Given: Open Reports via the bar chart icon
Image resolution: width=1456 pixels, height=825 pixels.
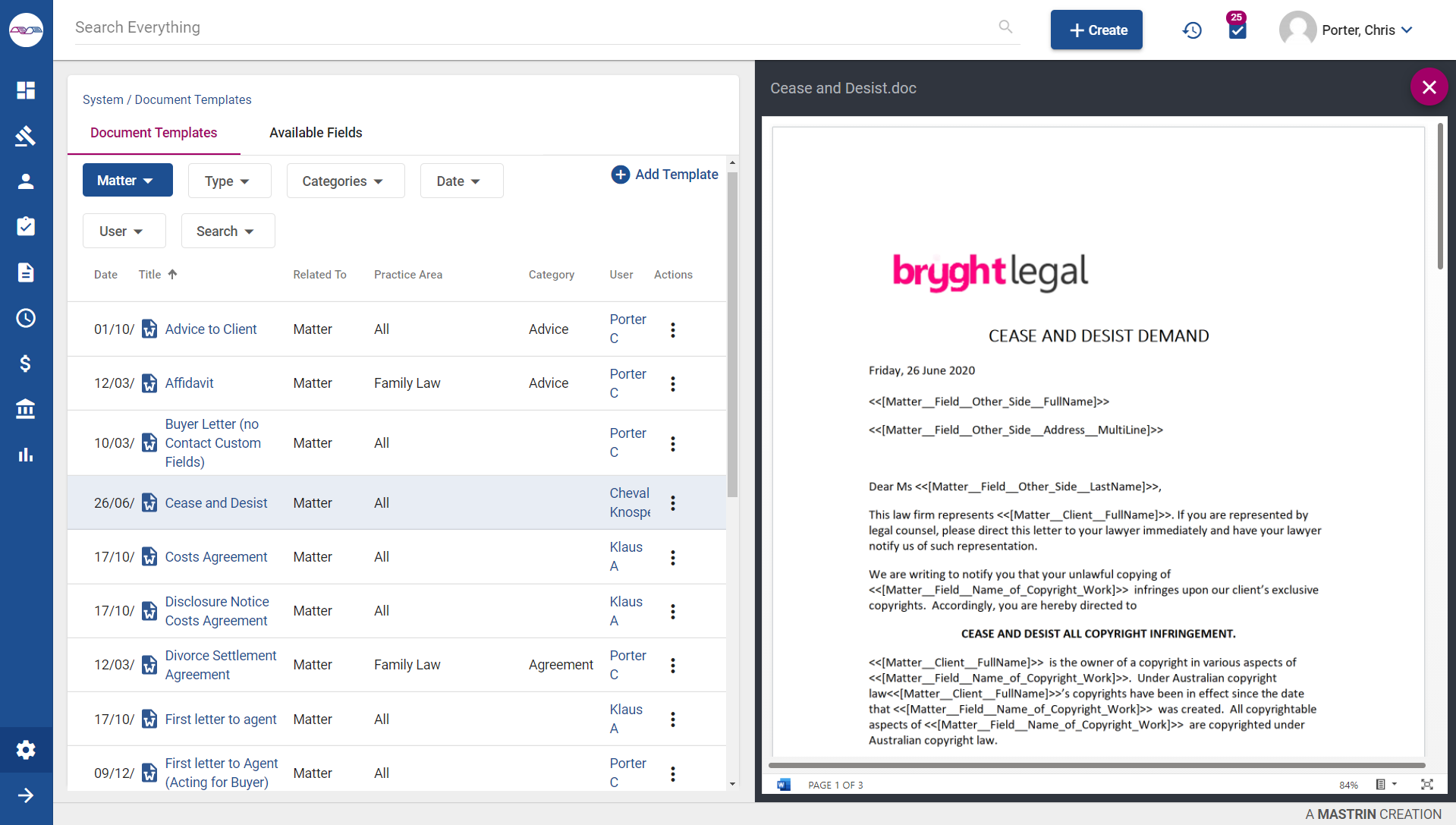Looking at the screenshot, I should pos(26,455).
